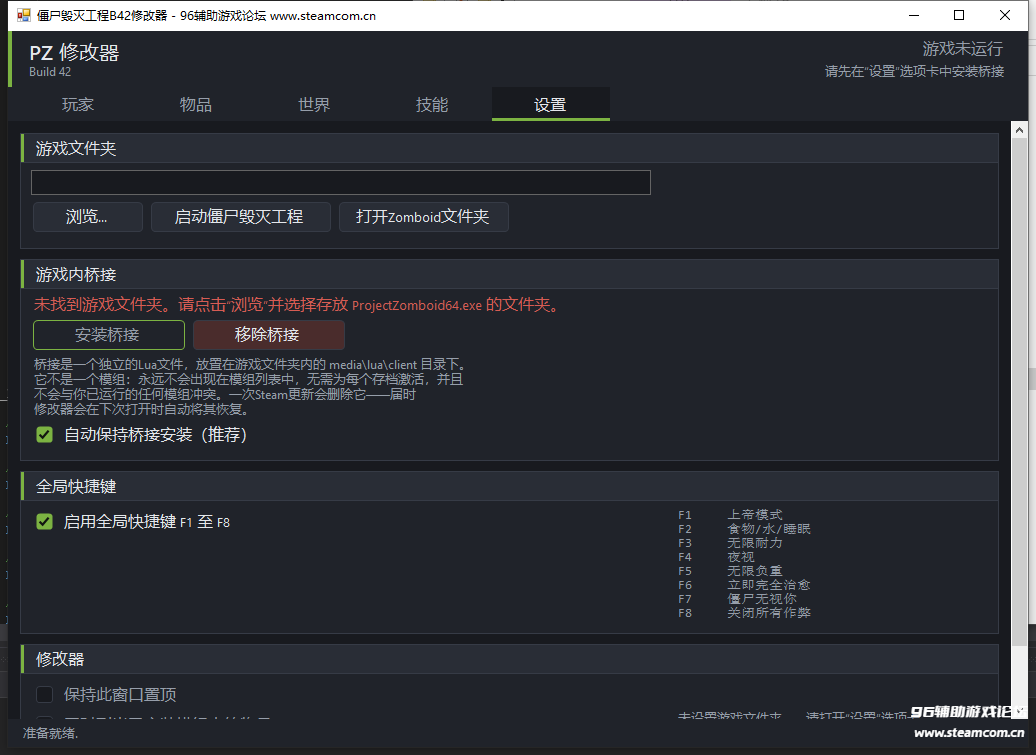
Task: Click the F1 上帝模式 hotkey text
Action: [730, 515]
